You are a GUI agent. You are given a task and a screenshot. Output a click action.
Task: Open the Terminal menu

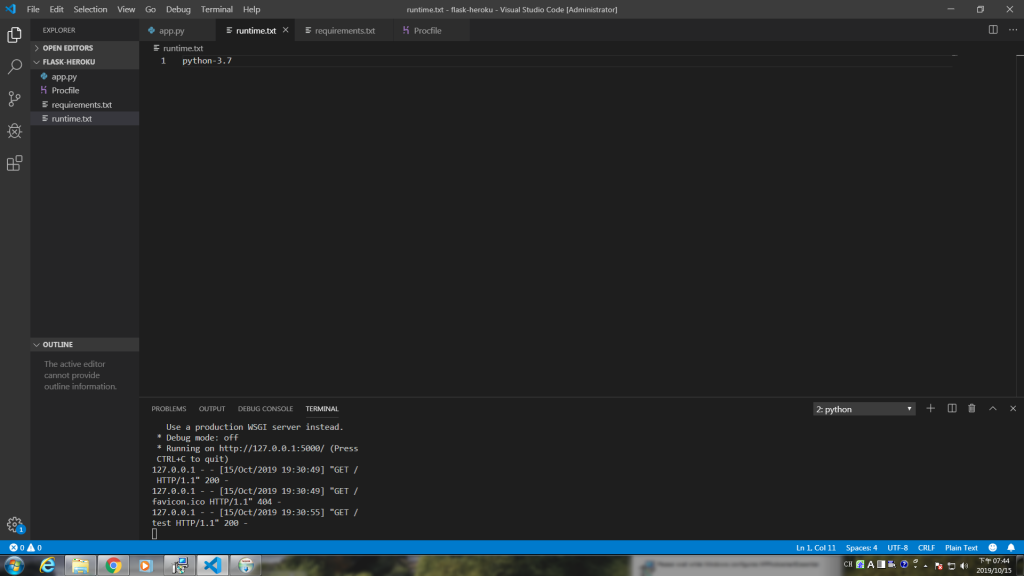[x=216, y=9]
